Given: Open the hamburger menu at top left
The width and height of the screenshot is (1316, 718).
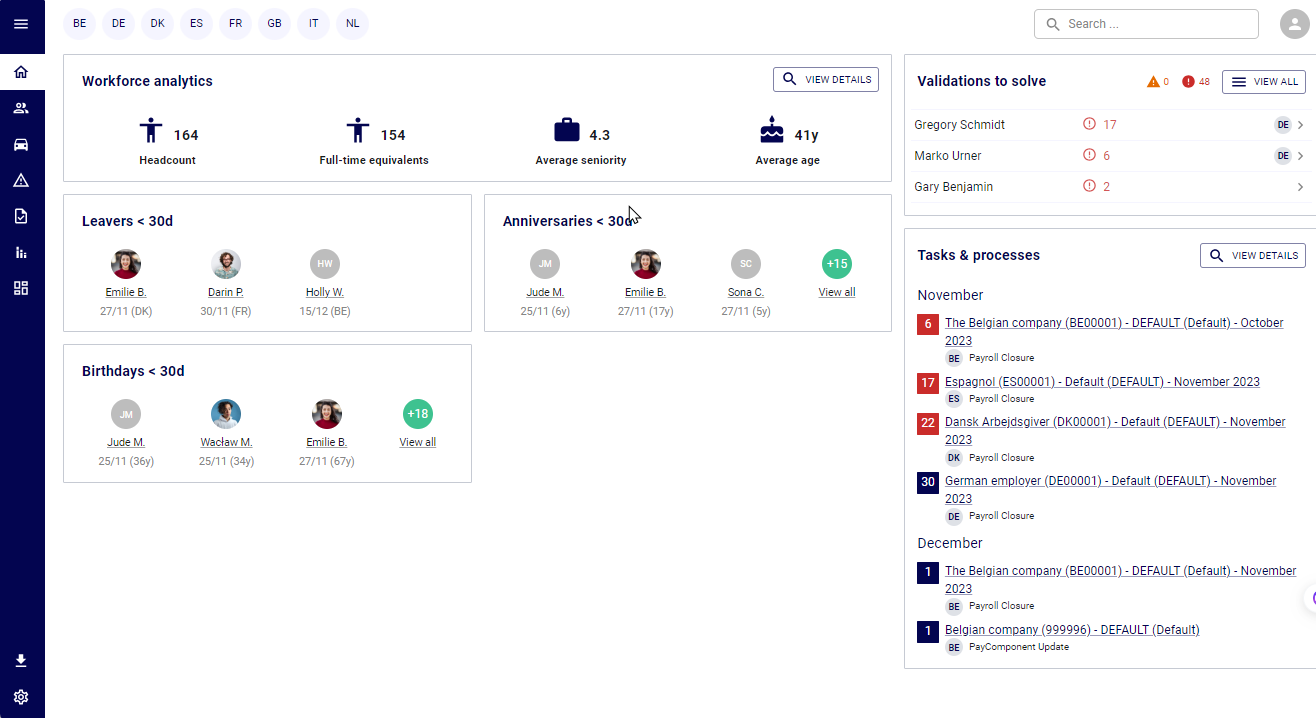Looking at the screenshot, I should point(21,25).
